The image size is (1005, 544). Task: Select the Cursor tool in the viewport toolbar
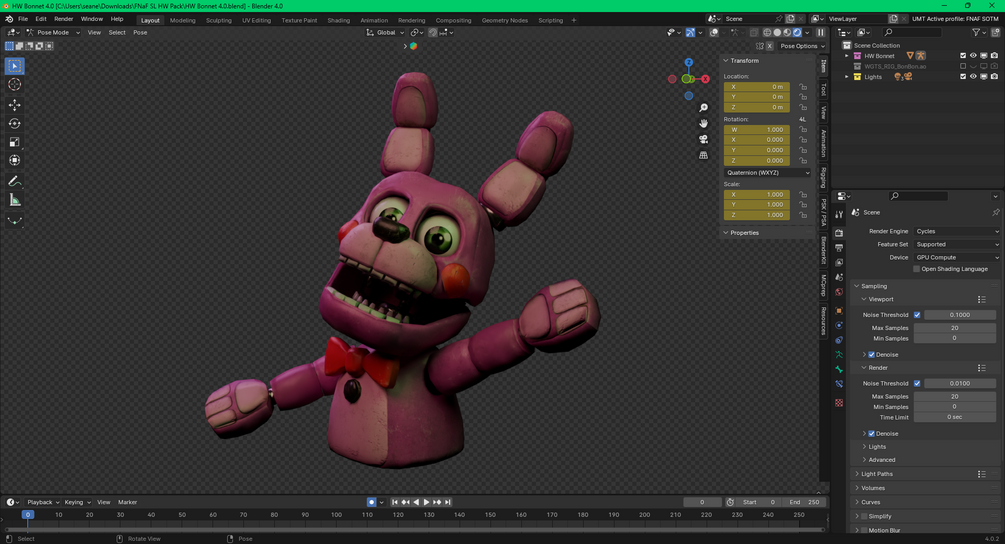tap(14, 85)
